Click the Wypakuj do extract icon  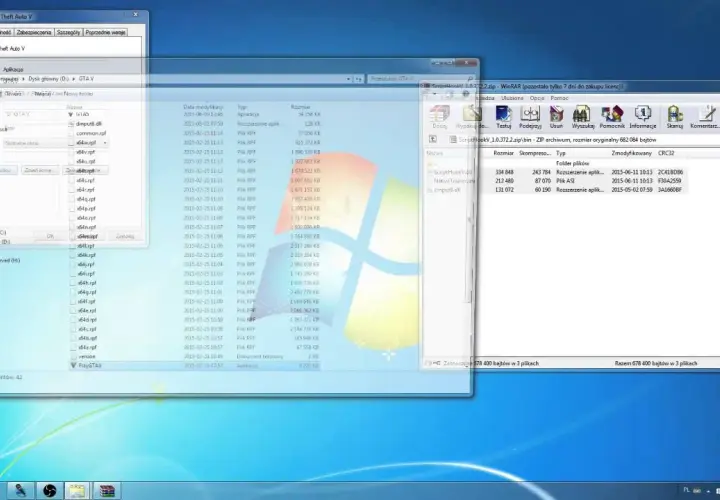(472, 117)
